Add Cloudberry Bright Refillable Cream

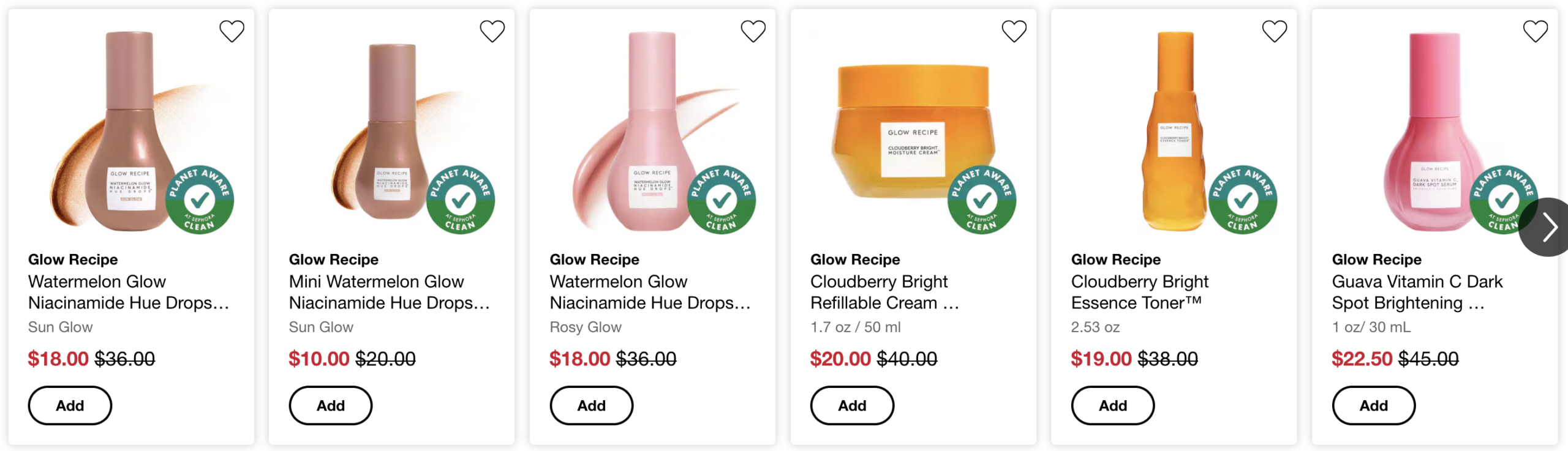852,405
